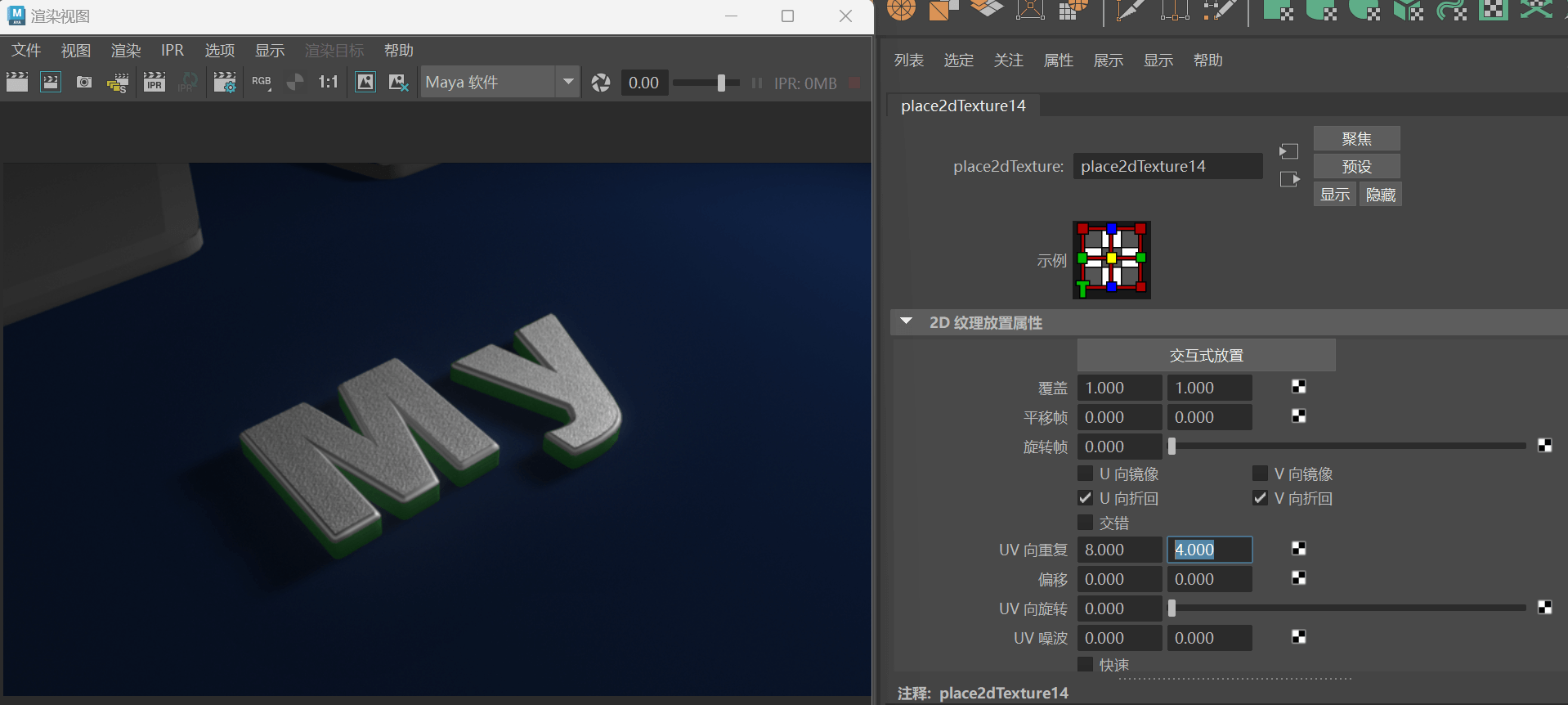Toggle the 交错 checkbox
The image size is (1568, 705).
tap(1086, 523)
